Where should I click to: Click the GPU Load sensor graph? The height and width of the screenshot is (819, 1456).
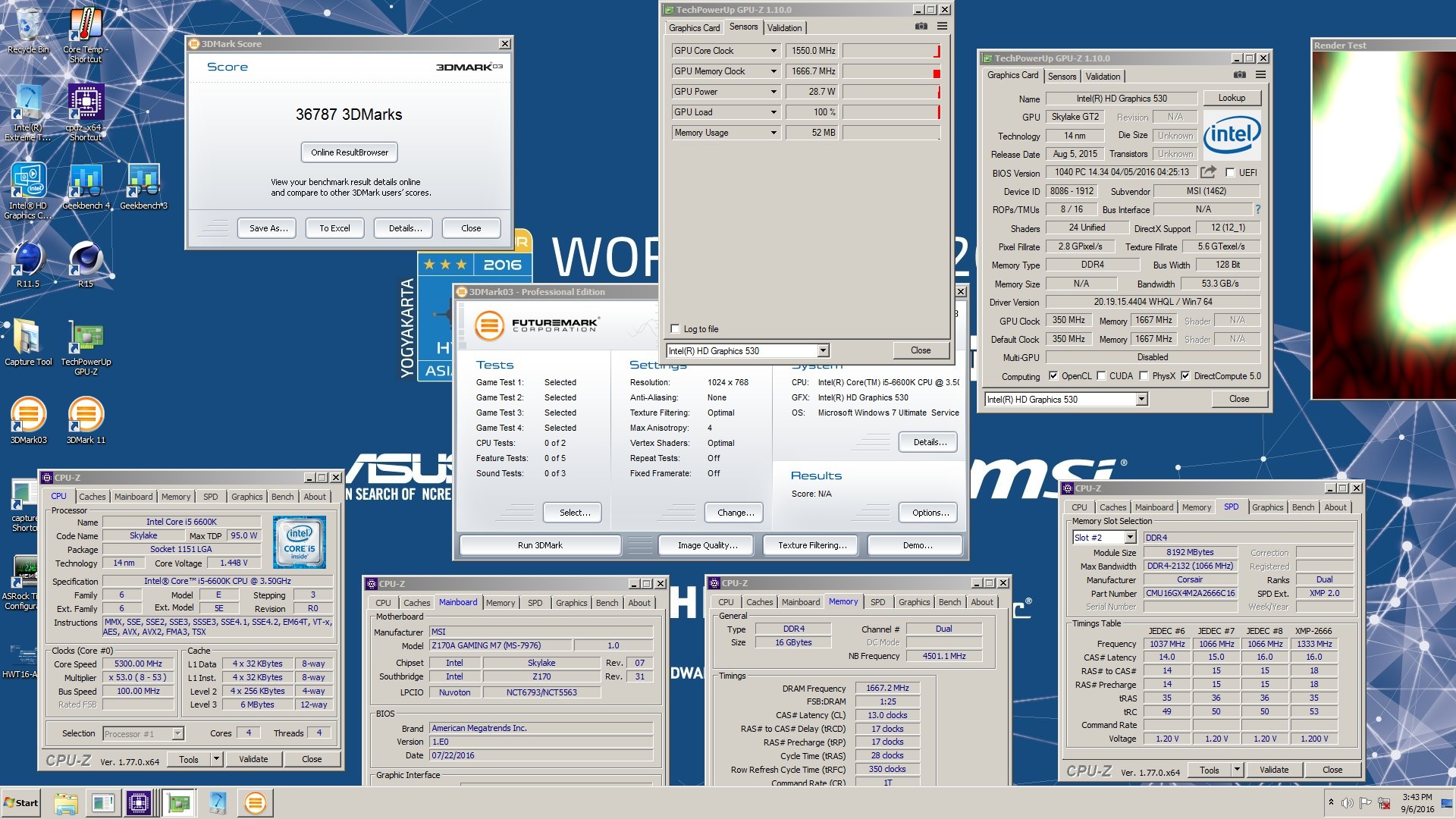891,112
